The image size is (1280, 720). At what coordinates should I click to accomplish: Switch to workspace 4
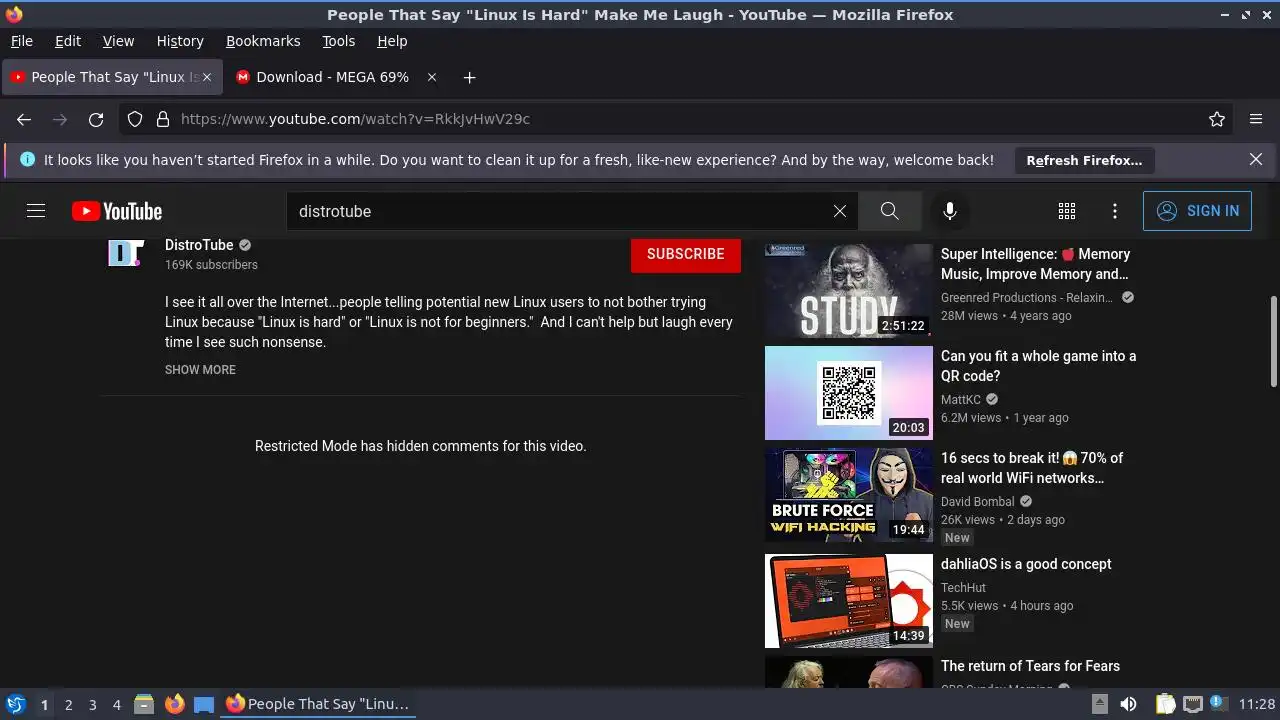pyautogui.click(x=116, y=705)
